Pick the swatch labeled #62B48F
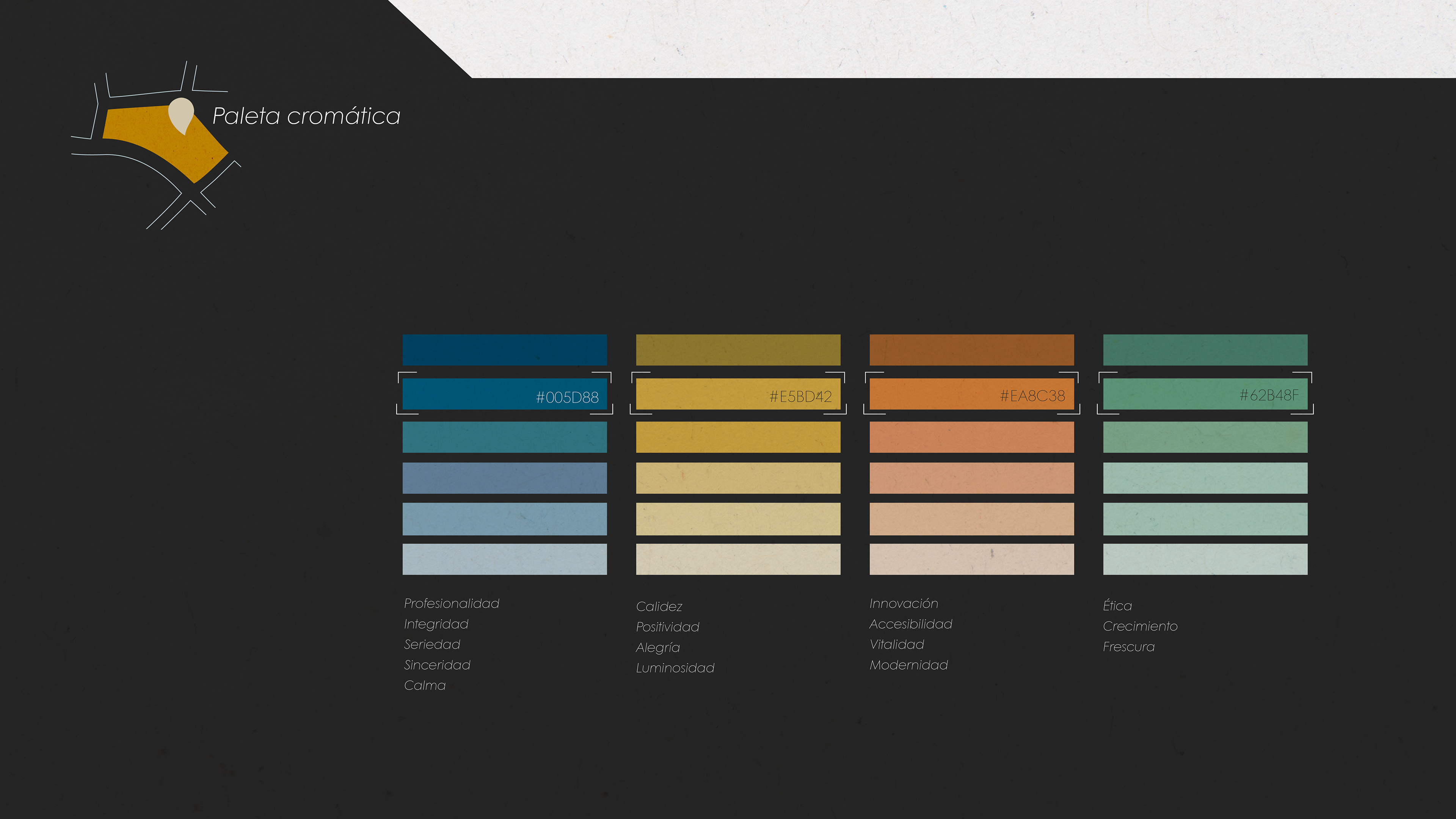 click(1205, 394)
